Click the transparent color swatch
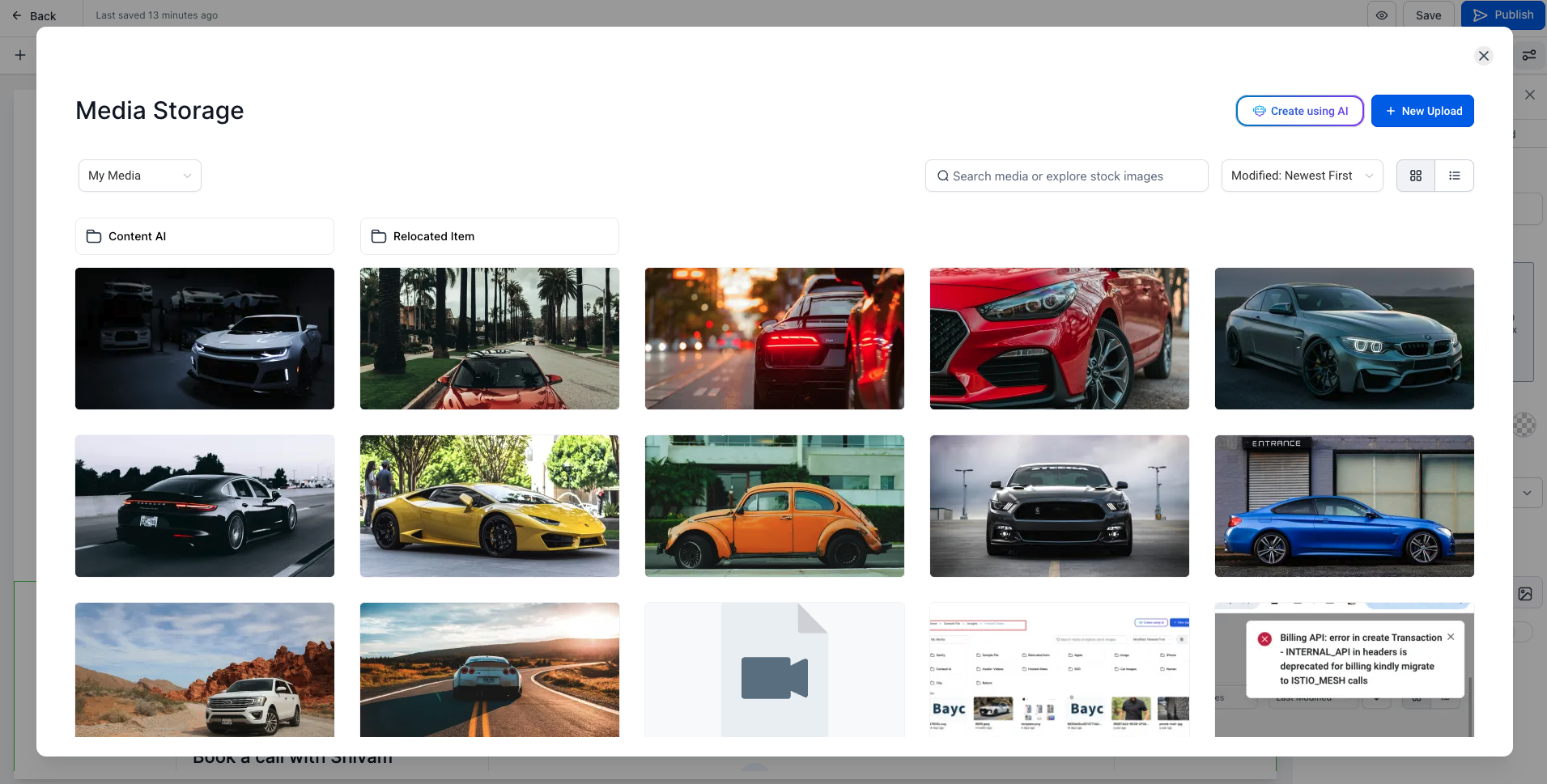Viewport: 1547px width, 784px height. tap(1524, 425)
